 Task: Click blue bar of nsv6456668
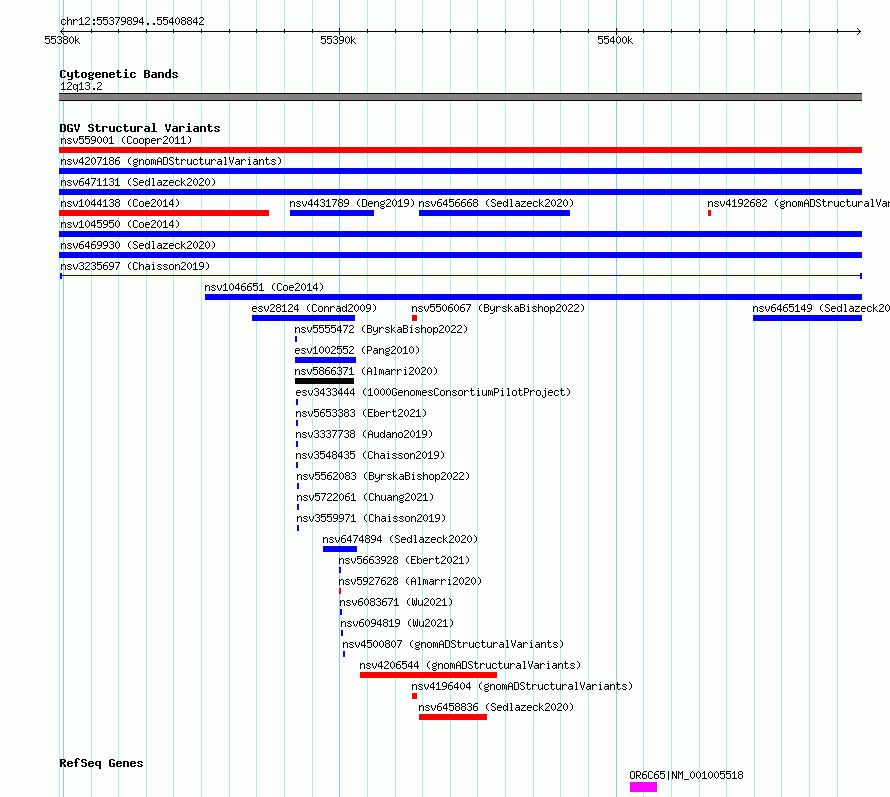coord(494,213)
